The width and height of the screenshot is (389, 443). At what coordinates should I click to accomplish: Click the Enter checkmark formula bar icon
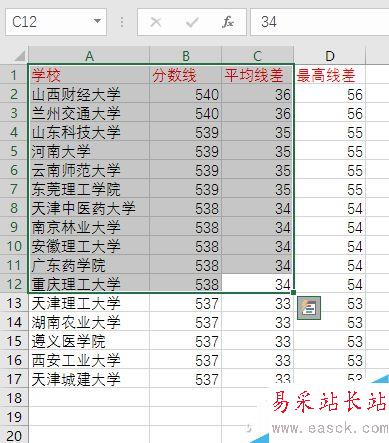(x=192, y=22)
